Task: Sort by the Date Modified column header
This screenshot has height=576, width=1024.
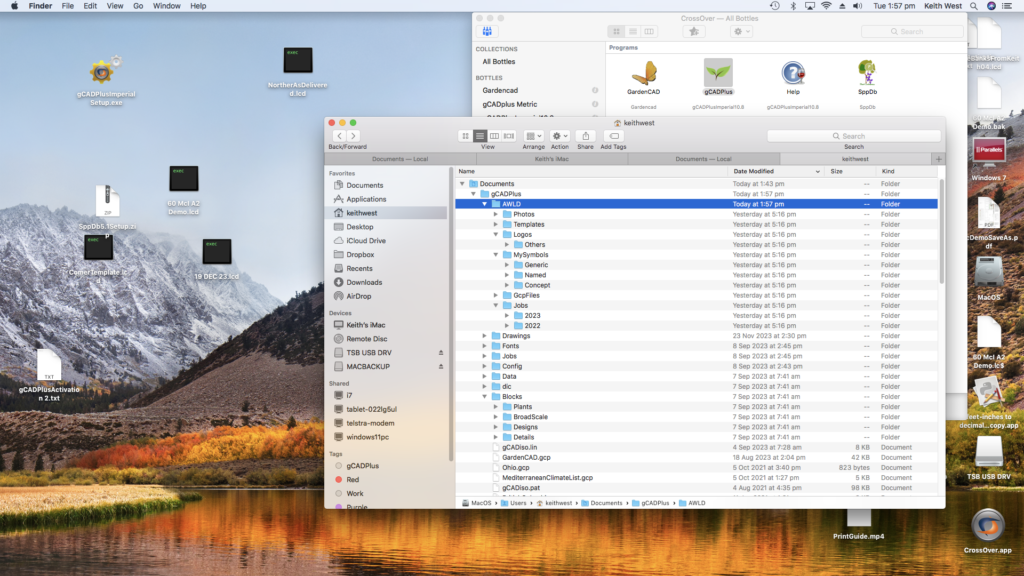Action: pos(776,171)
